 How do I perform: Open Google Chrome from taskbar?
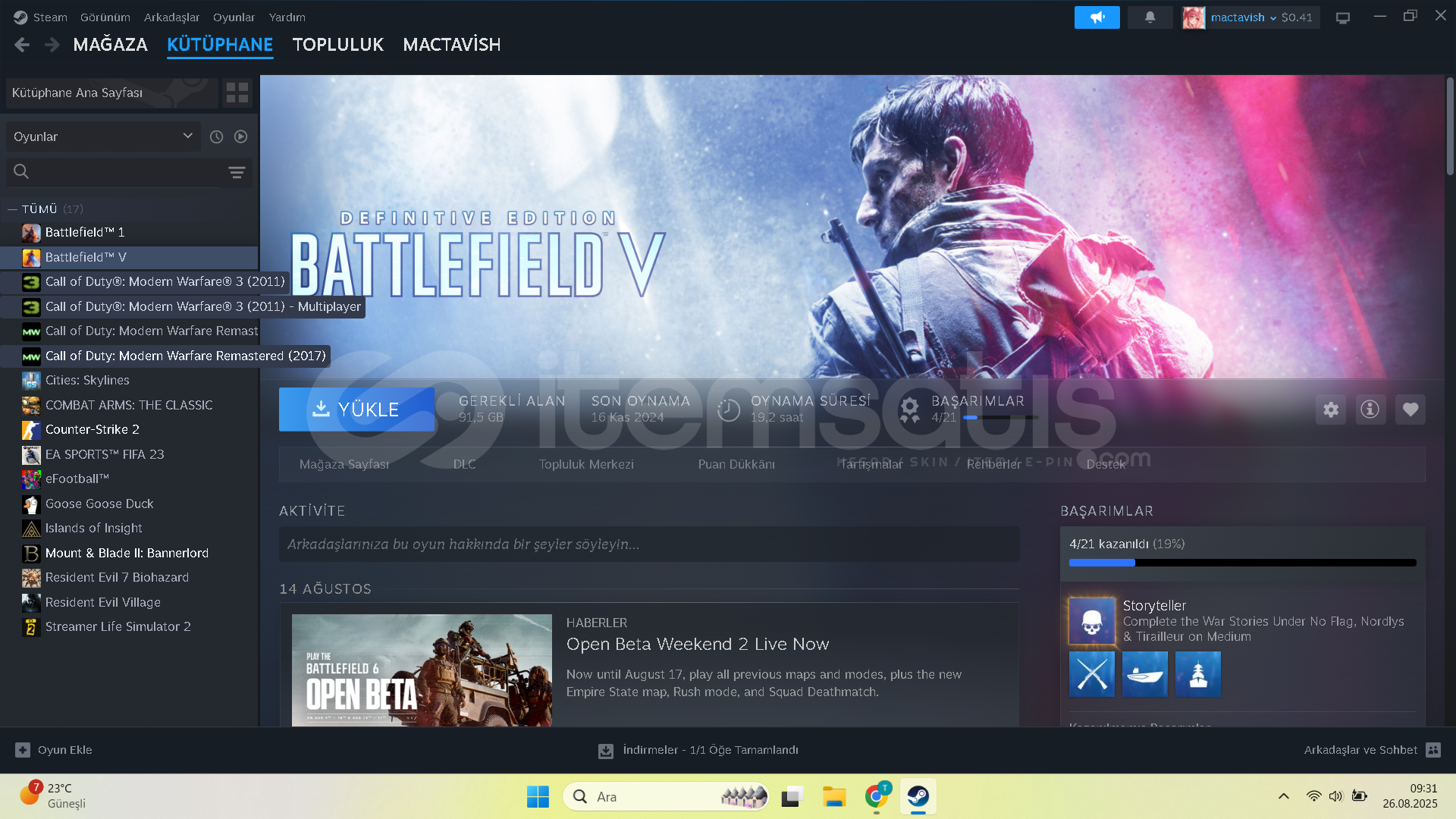[877, 796]
